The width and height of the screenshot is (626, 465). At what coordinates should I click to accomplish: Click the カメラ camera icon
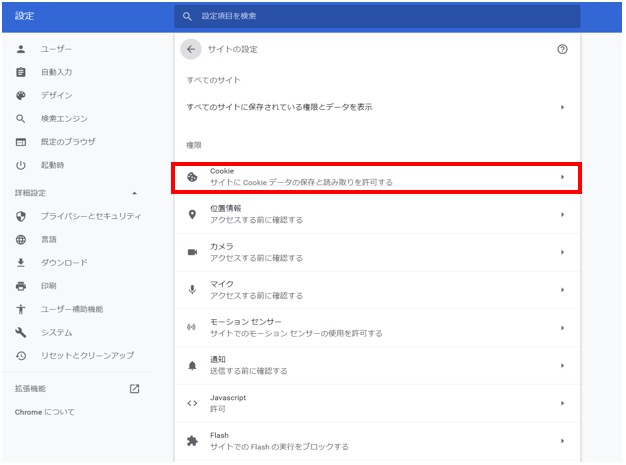[193, 252]
